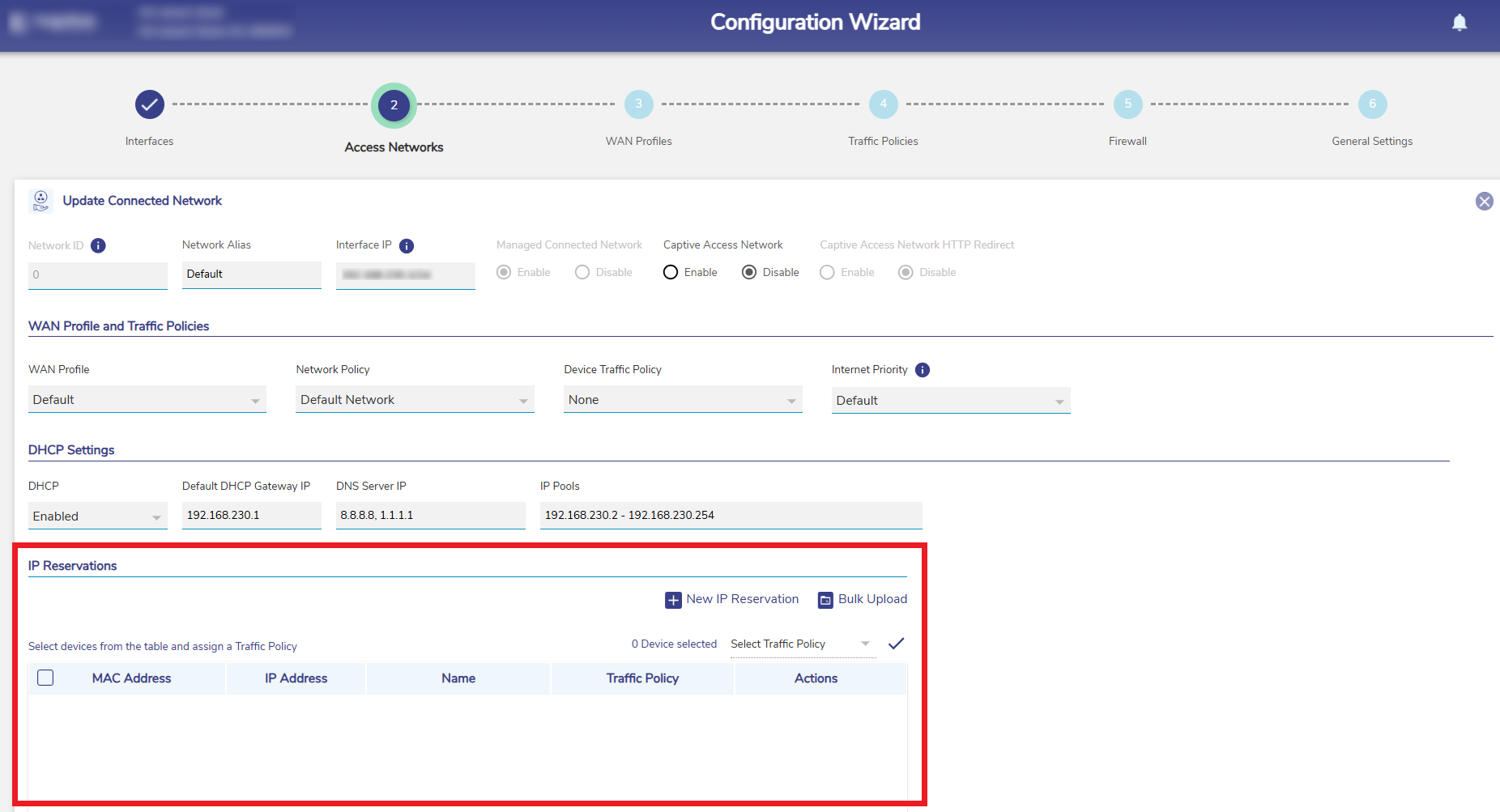Enable Captive Access Network HTTP Redirect
Screen dimensions: 1500x812
point(827,272)
